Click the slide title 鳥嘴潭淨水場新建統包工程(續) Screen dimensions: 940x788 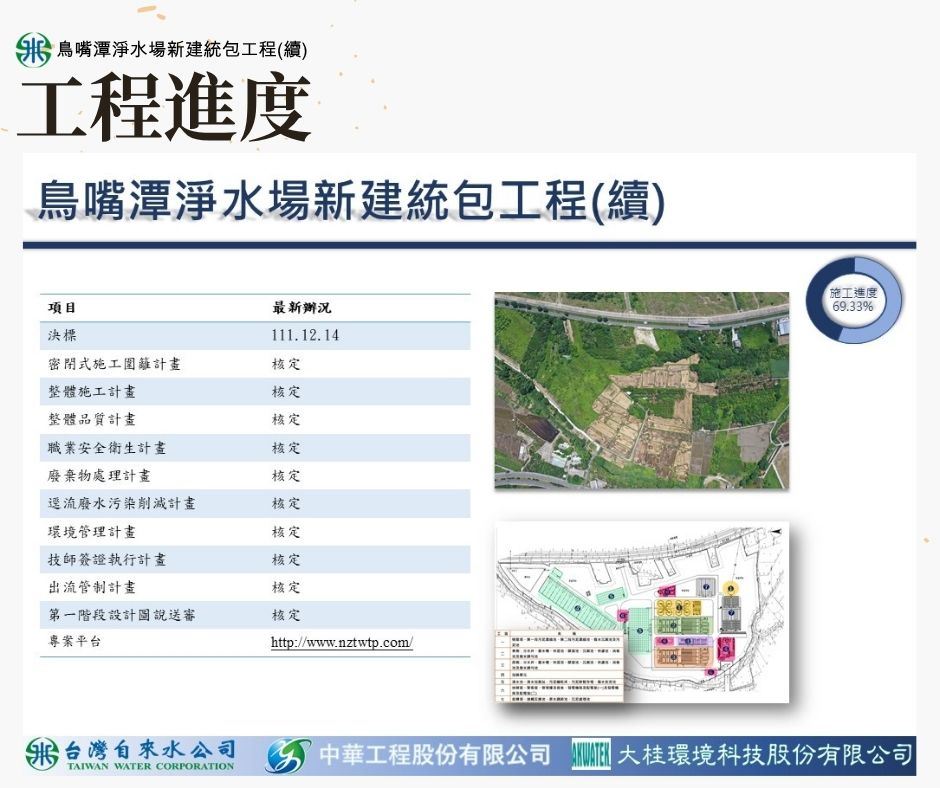coord(350,201)
